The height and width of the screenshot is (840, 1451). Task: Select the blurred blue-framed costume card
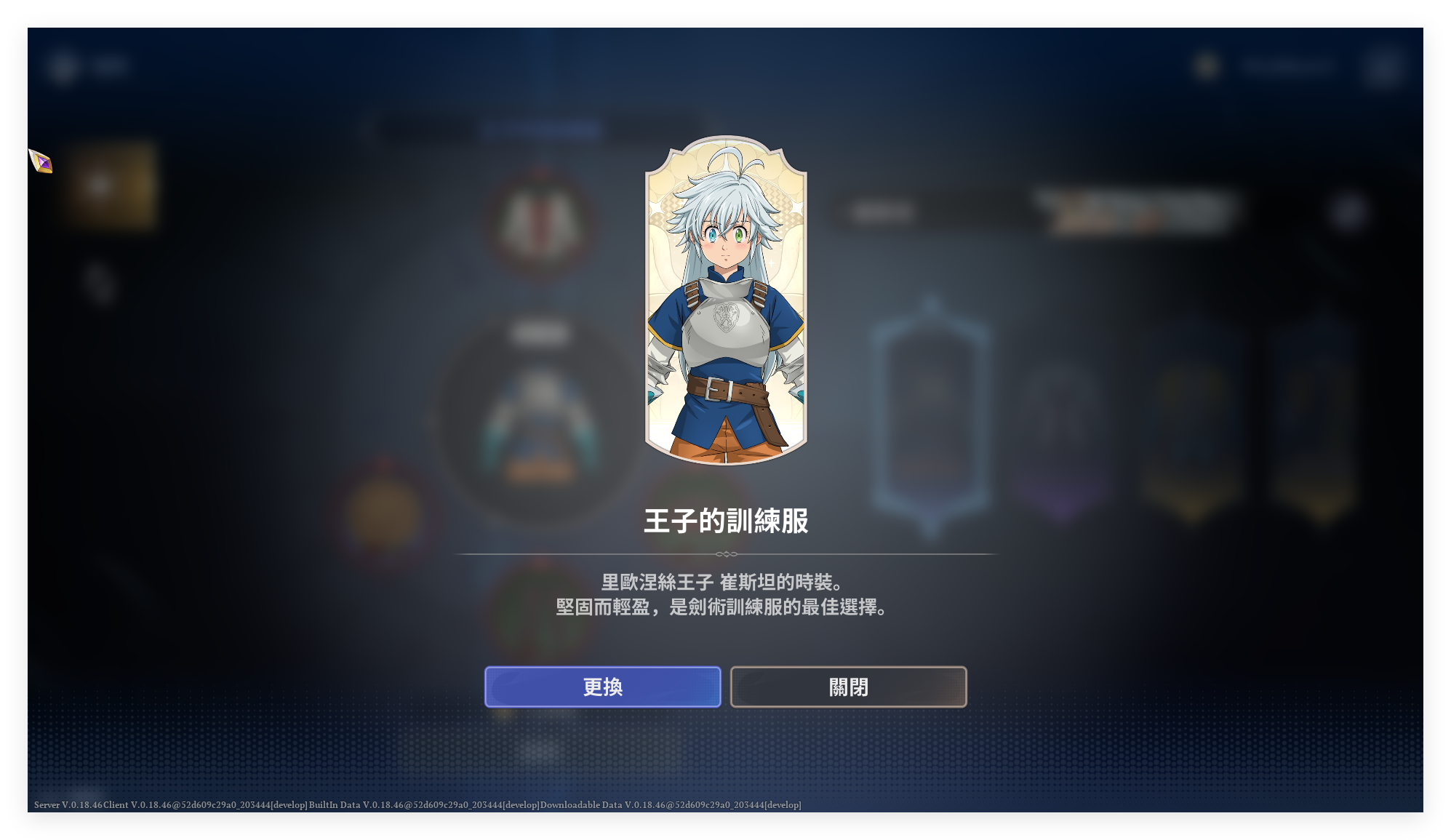932,415
